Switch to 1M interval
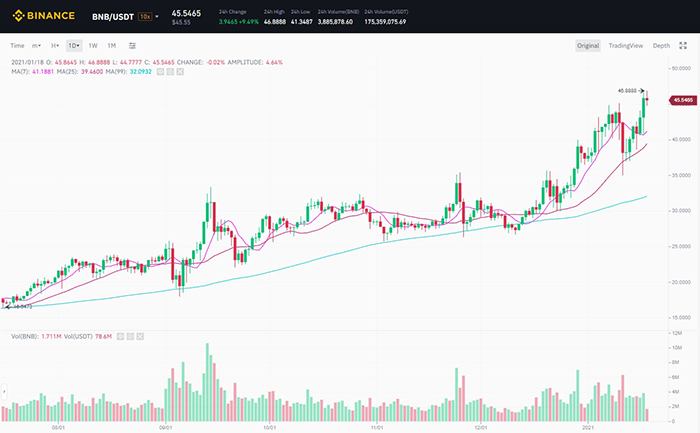This screenshot has height=433, width=700. (x=111, y=46)
